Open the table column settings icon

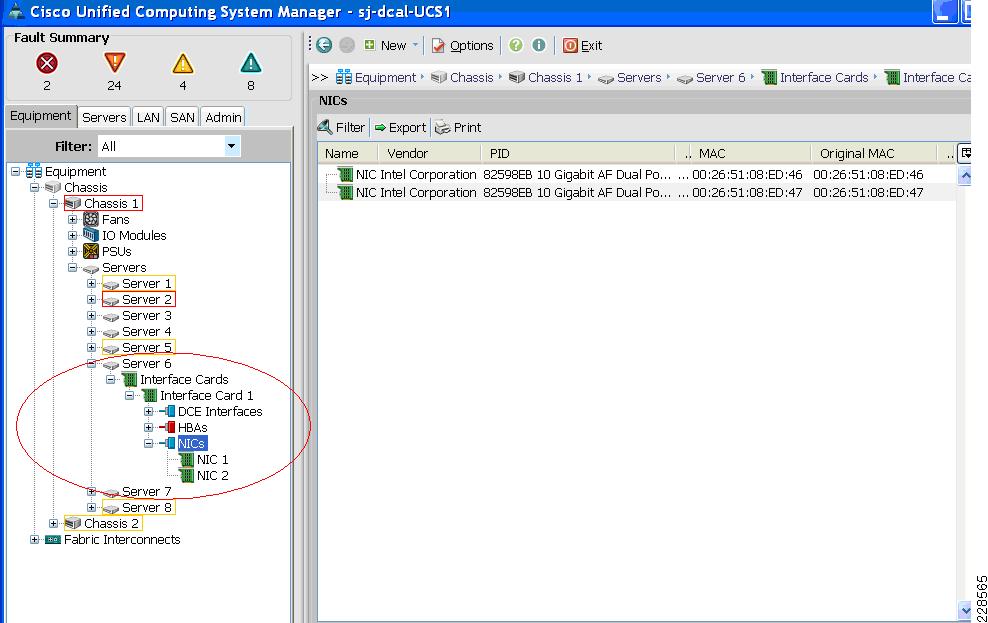click(965, 153)
